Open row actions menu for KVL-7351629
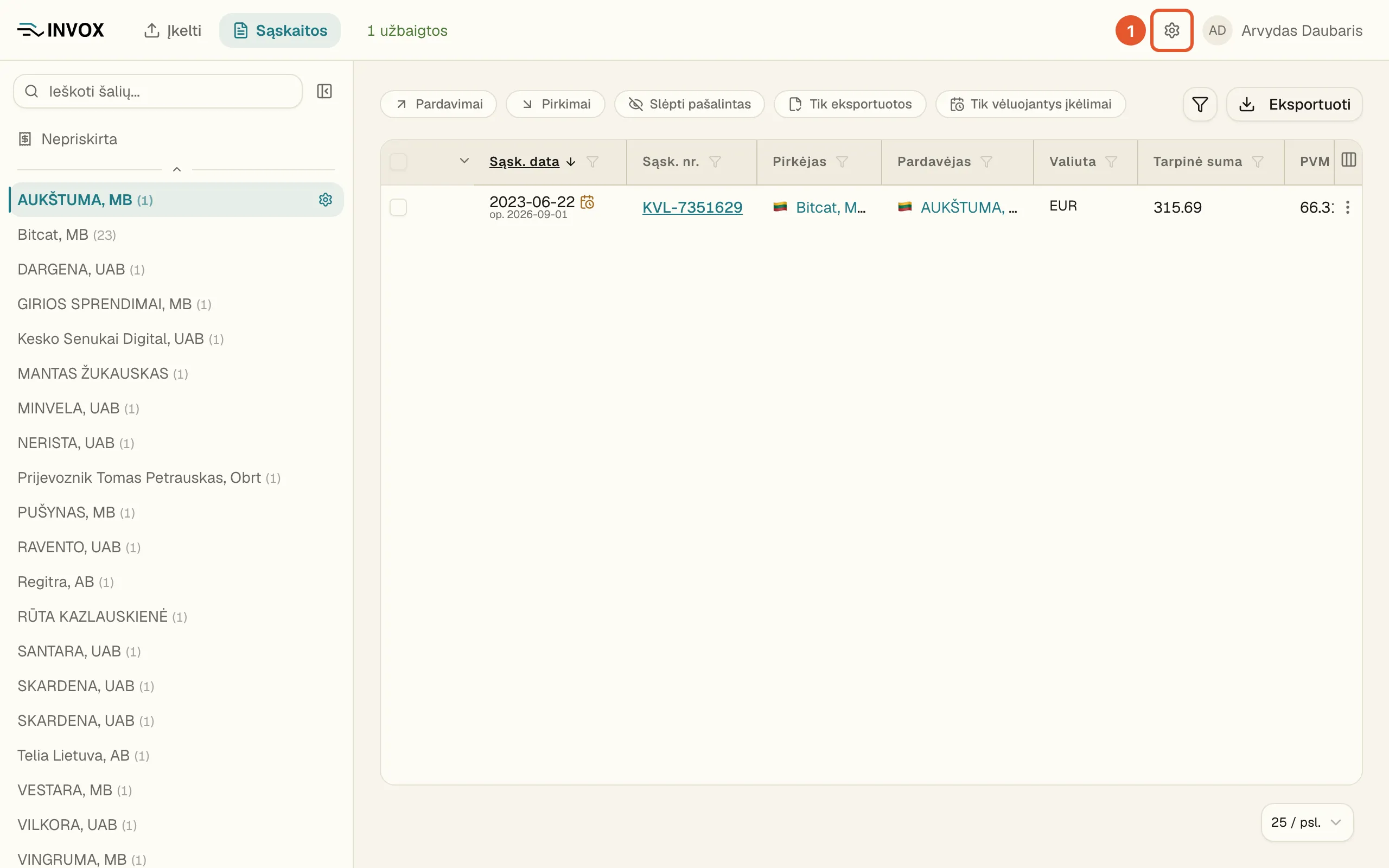The height and width of the screenshot is (868, 1389). point(1347,207)
